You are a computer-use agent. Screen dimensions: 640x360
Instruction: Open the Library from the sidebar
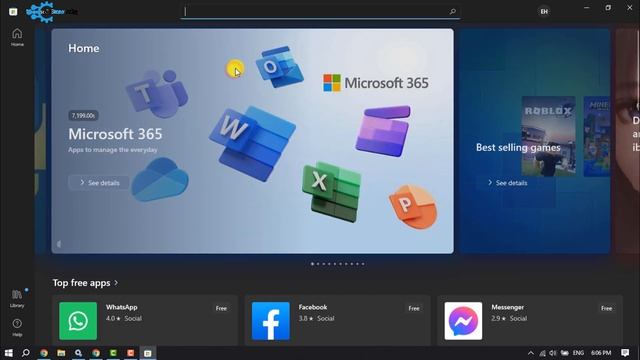(x=17, y=298)
